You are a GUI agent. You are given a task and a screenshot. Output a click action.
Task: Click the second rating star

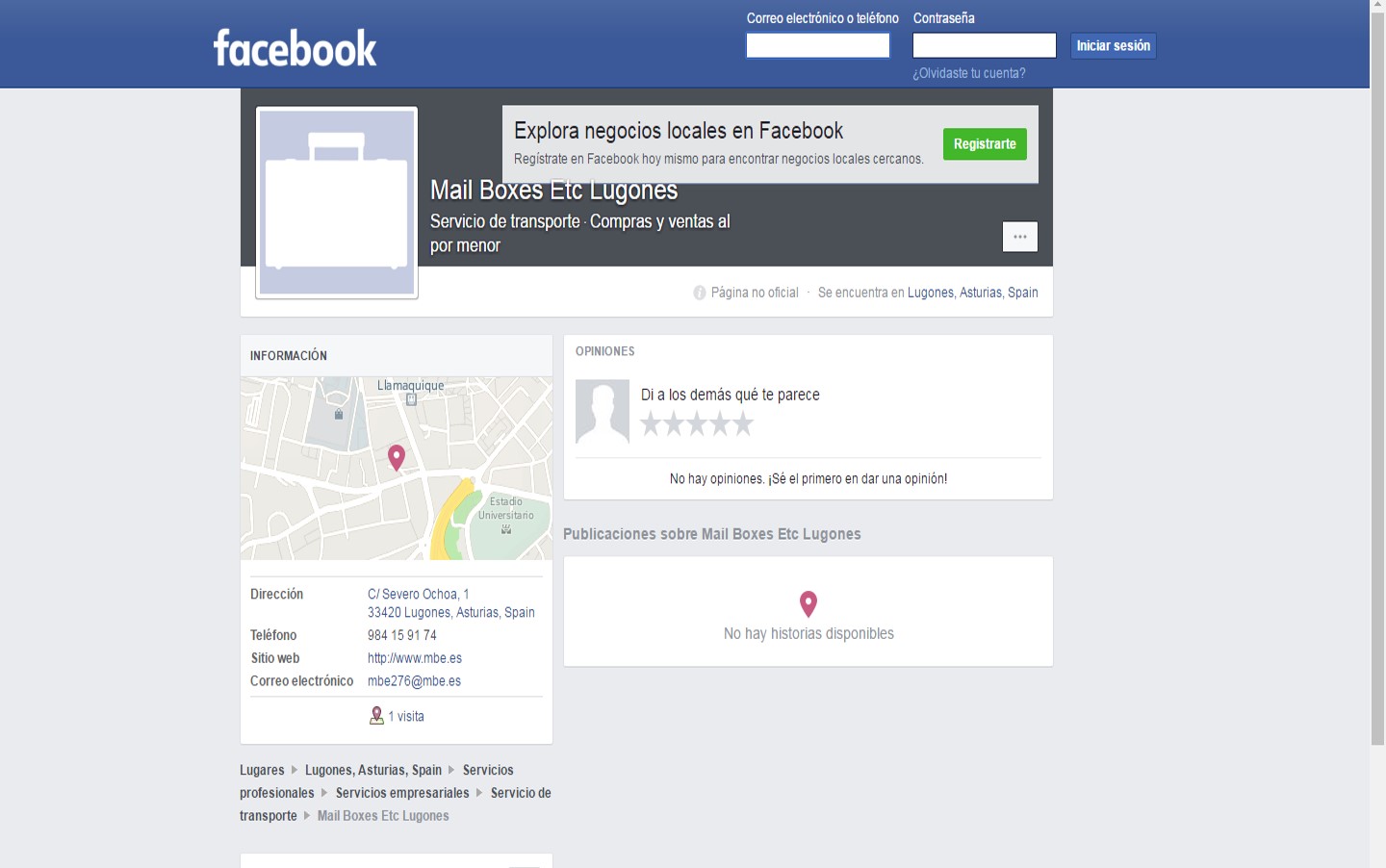point(674,423)
